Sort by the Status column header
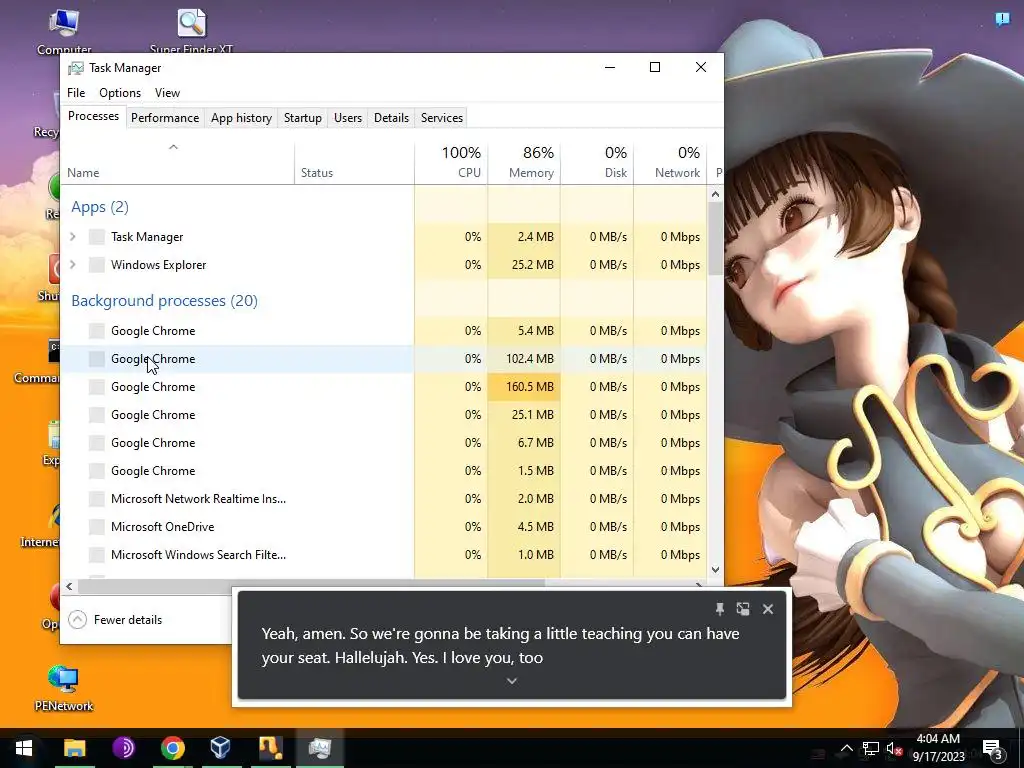The height and width of the screenshot is (768, 1024). pyautogui.click(x=355, y=163)
